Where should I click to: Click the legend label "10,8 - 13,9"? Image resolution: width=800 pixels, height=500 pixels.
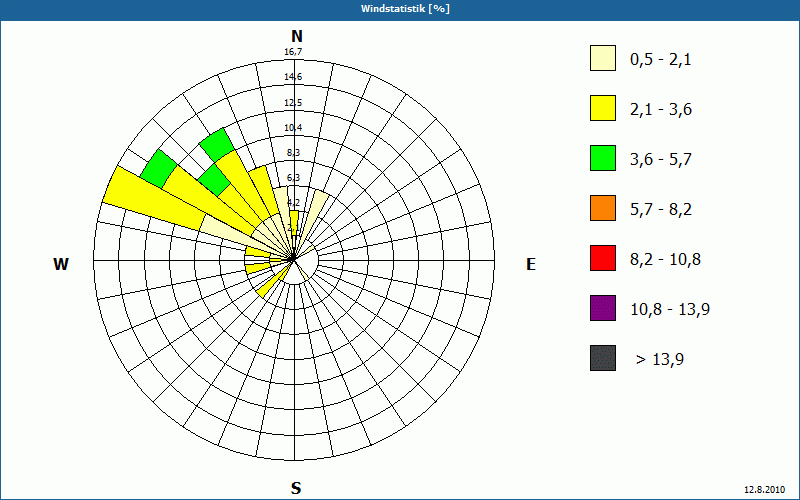pos(670,310)
